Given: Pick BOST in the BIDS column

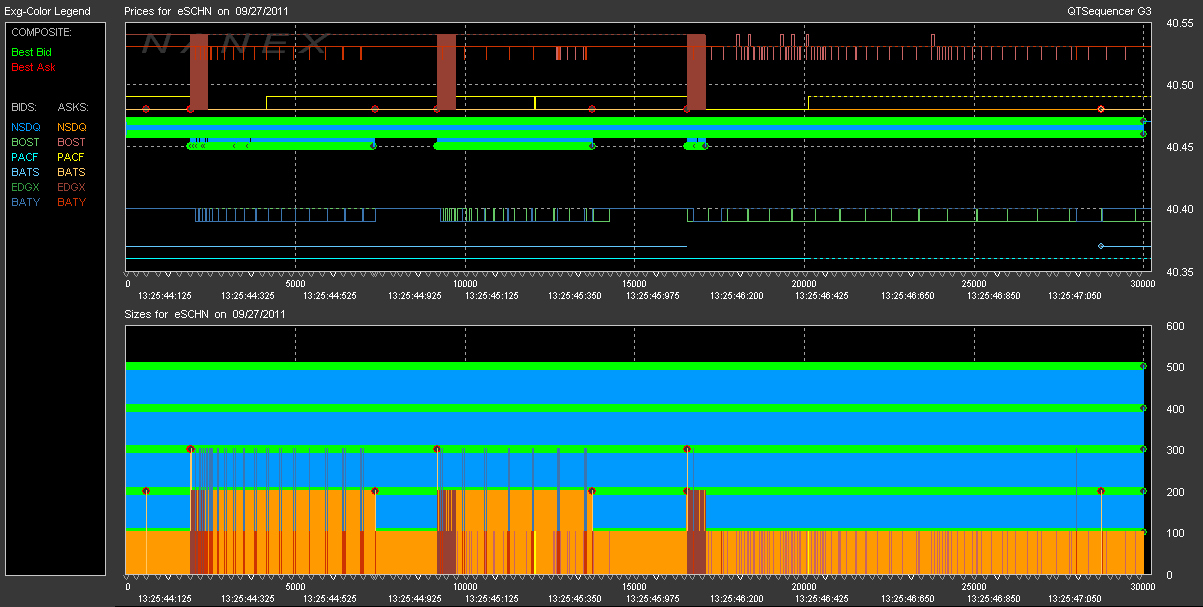Looking at the screenshot, I should click(25, 142).
